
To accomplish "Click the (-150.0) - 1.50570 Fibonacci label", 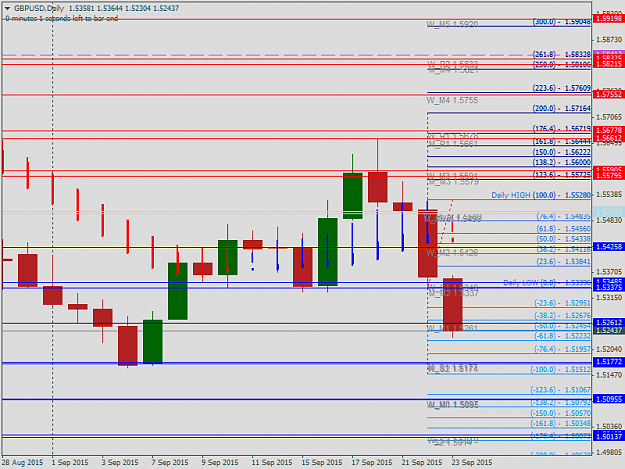I will point(560,413).
